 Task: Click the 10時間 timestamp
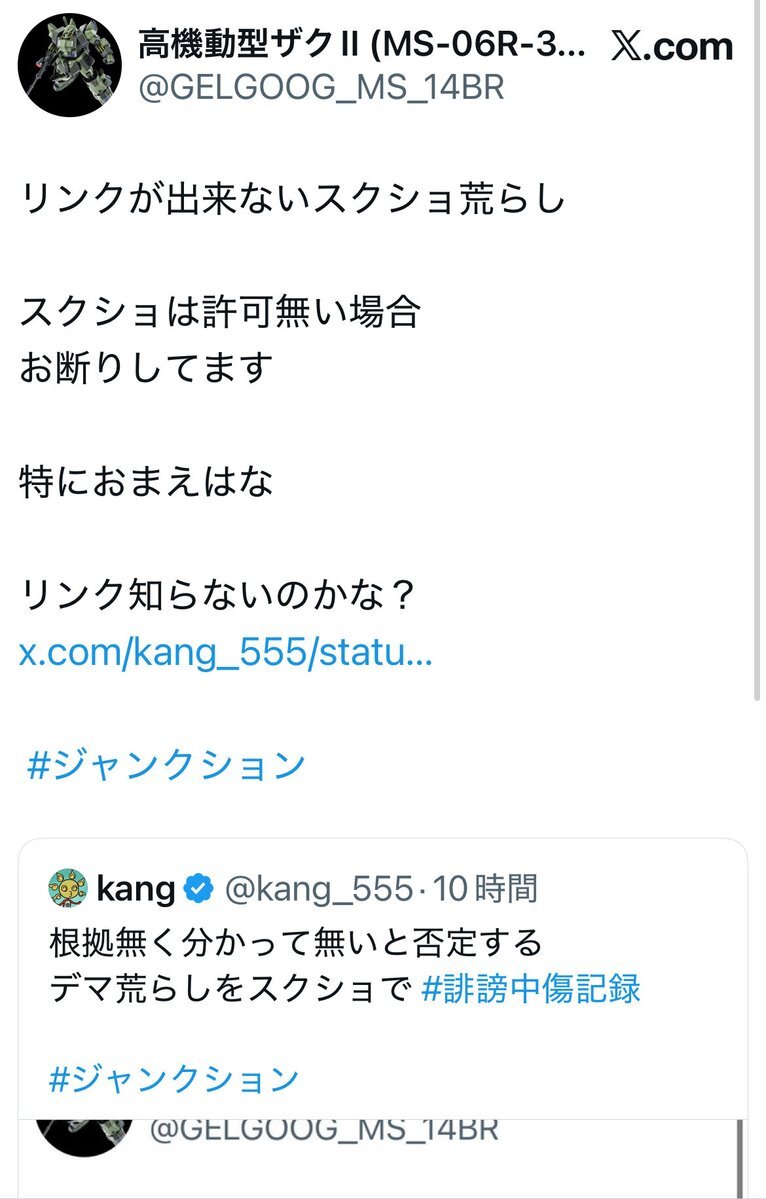[x=487, y=887]
